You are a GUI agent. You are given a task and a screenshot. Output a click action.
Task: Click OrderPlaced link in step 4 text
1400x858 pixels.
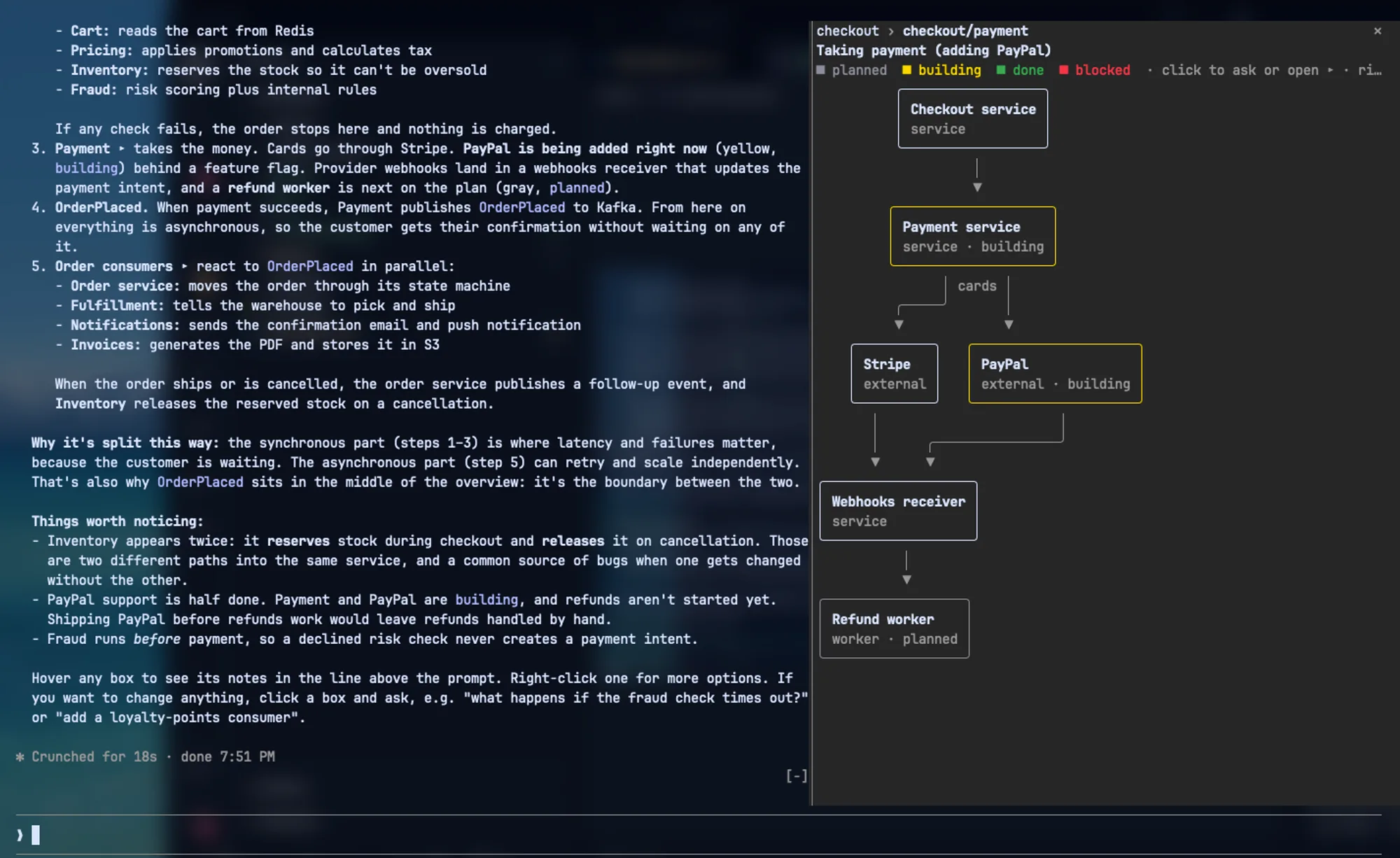click(521, 207)
